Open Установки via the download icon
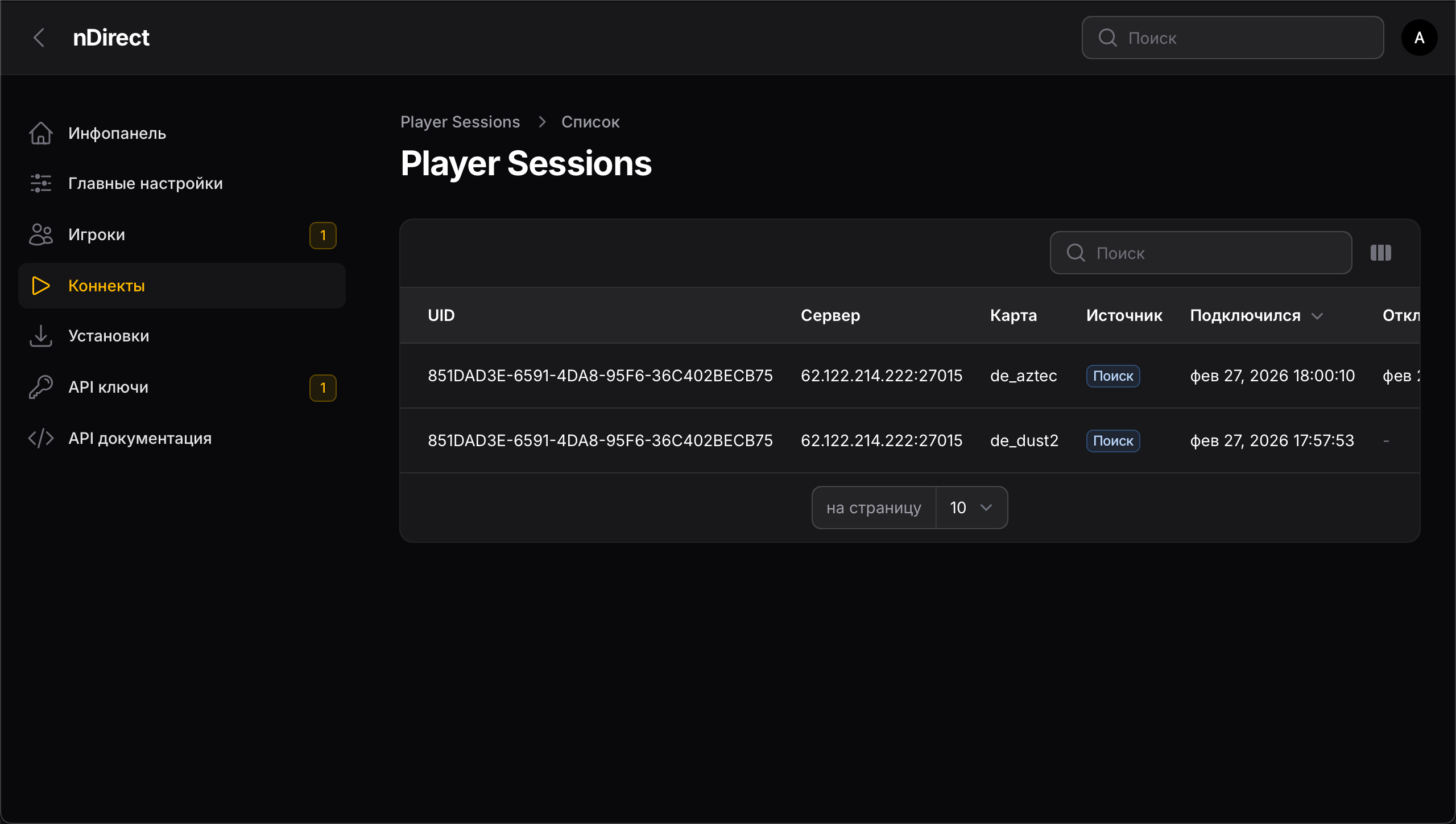This screenshot has height=824, width=1456. pyautogui.click(x=40, y=336)
